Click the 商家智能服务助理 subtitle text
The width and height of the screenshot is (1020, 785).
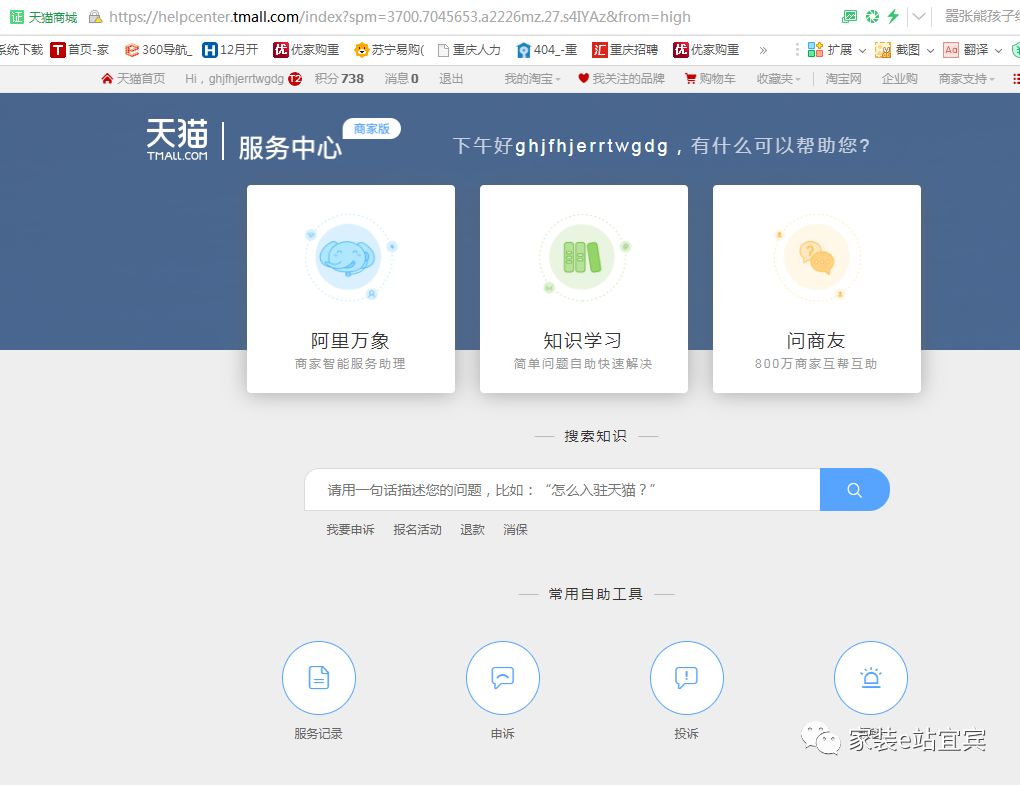350,364
